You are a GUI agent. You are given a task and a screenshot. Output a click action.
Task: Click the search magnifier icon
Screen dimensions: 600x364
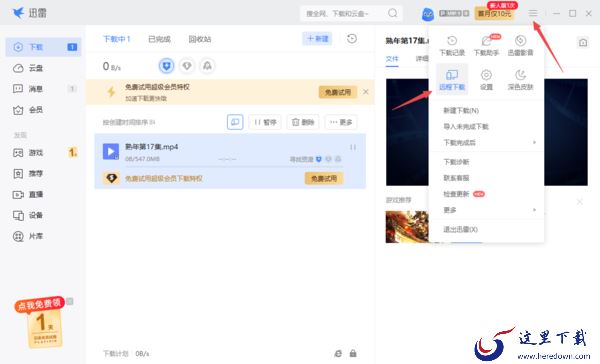tap(393, 13)
